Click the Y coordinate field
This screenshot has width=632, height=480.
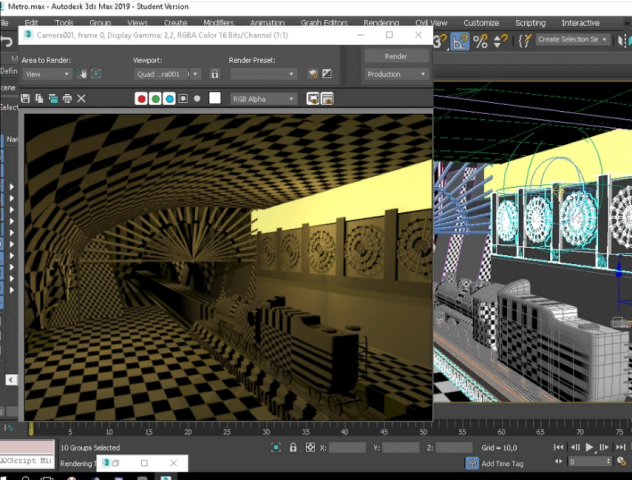(x=401, y=448)
